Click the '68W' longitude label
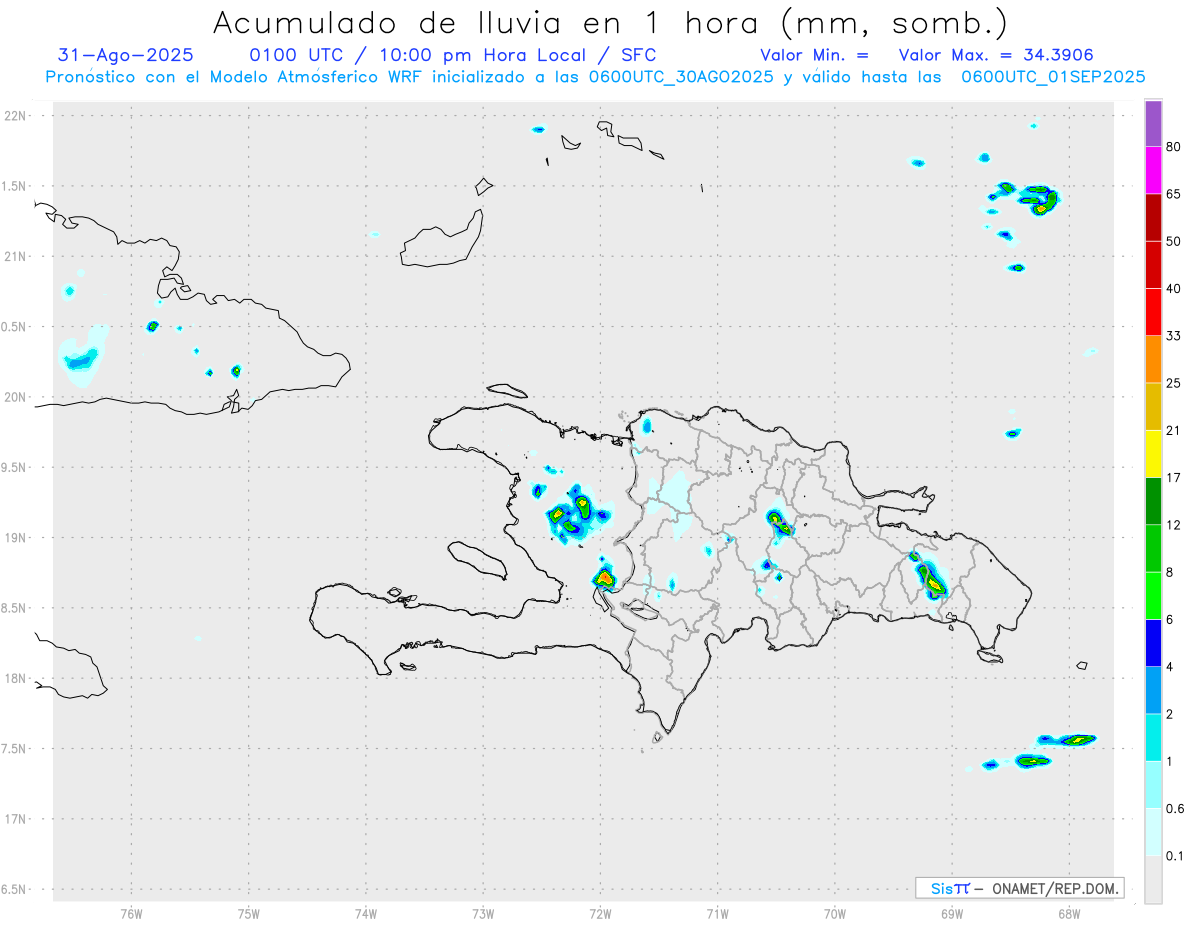This screenshot has width=1200, height=927. [1069, 914]
